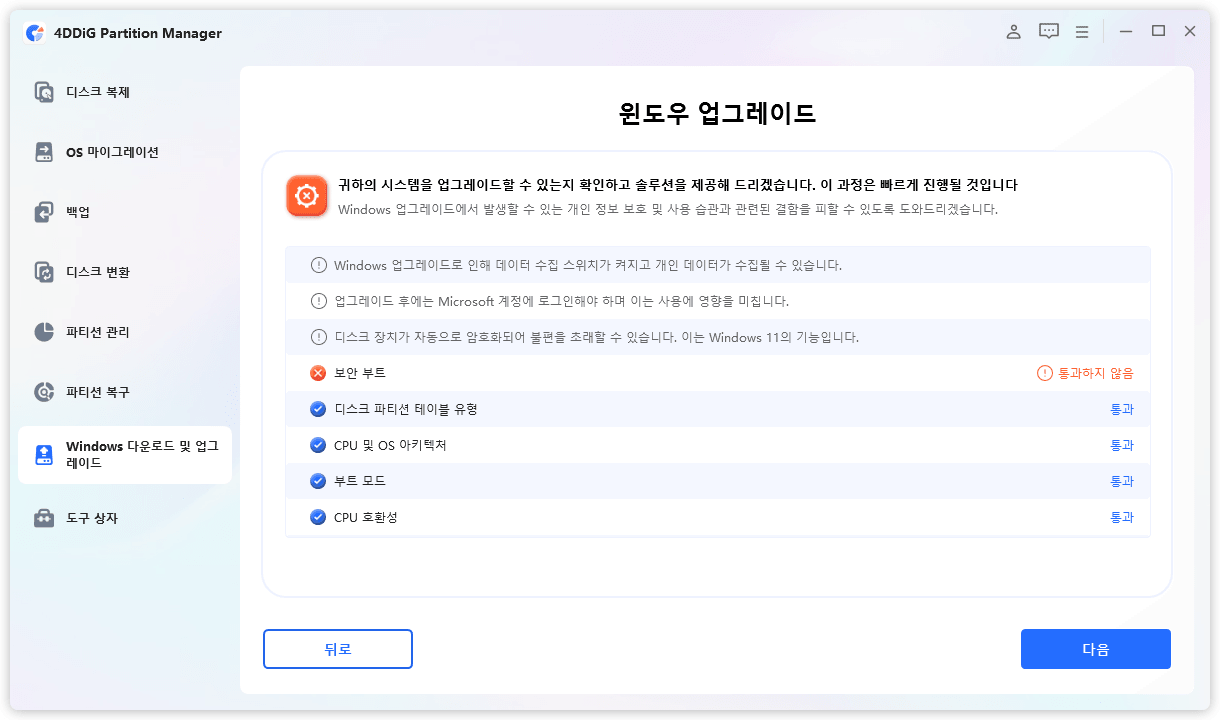Click the warning icon beside Microsoft 계정 notice

point(318,301)
